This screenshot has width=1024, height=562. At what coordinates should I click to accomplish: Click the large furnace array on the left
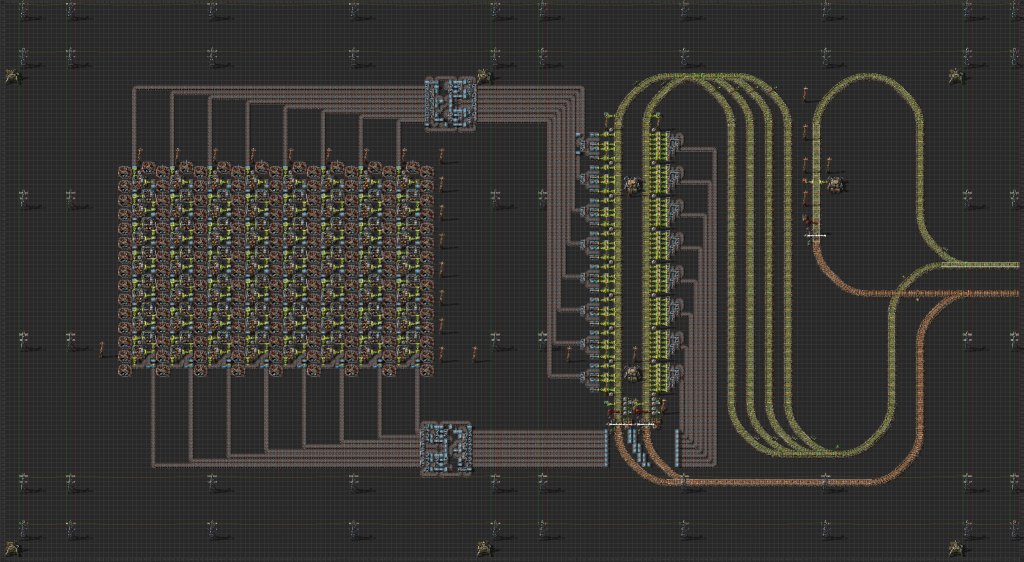[x=276, y=269]
